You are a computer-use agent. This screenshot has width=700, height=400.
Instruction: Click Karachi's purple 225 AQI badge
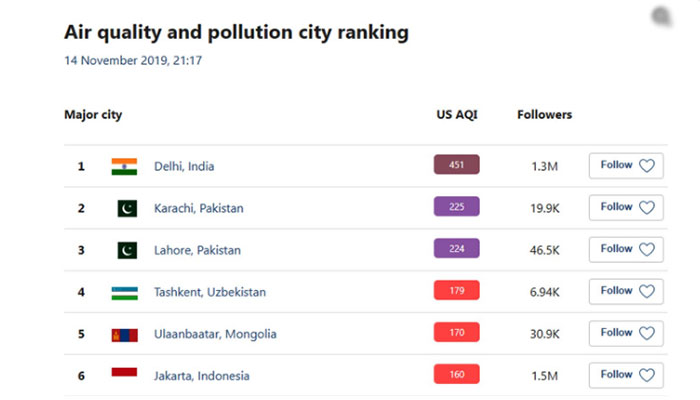pyautogui.click(x=457, y=208)
